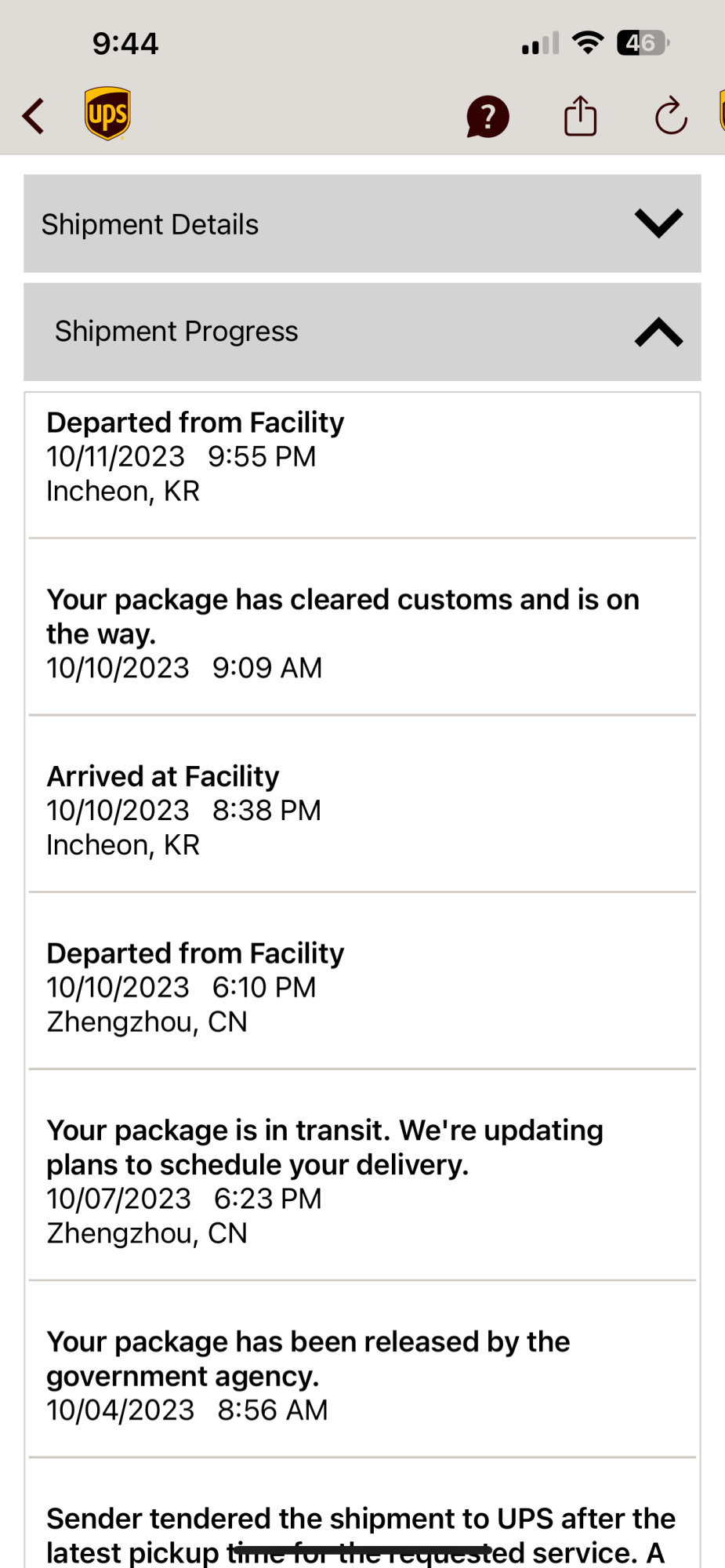Collapse Shipment Progress chevron

point(658,332)
